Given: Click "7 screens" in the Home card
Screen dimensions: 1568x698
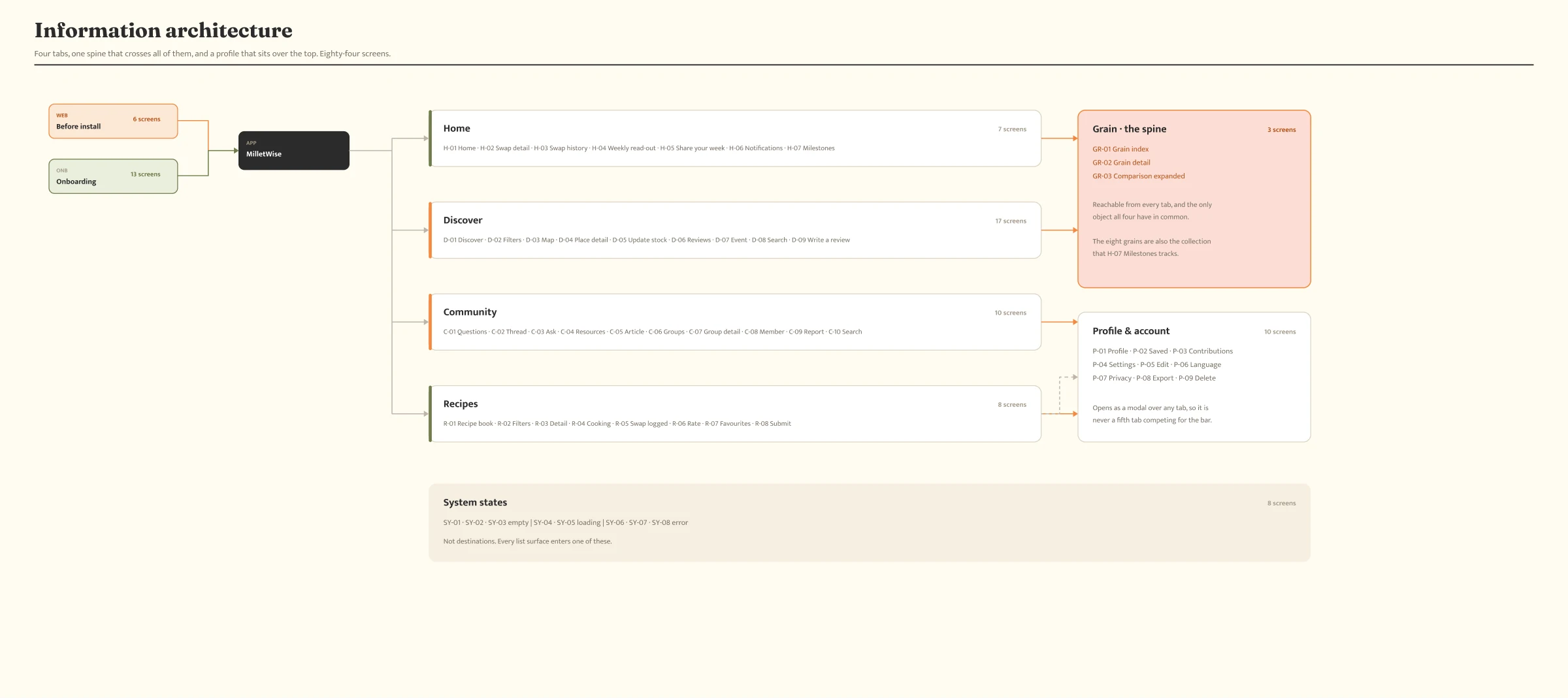Looking at the screenshot, I should [1012, 129].
